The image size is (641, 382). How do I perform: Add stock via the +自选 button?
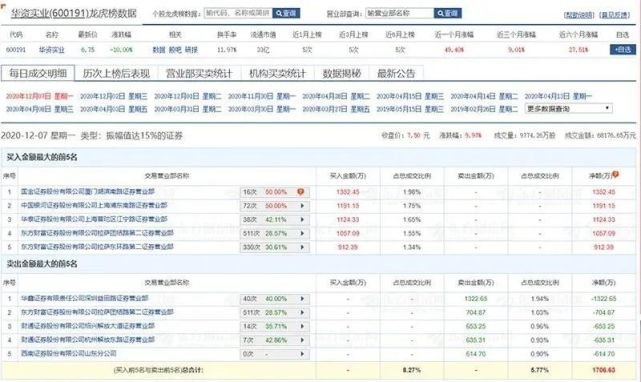623,49
